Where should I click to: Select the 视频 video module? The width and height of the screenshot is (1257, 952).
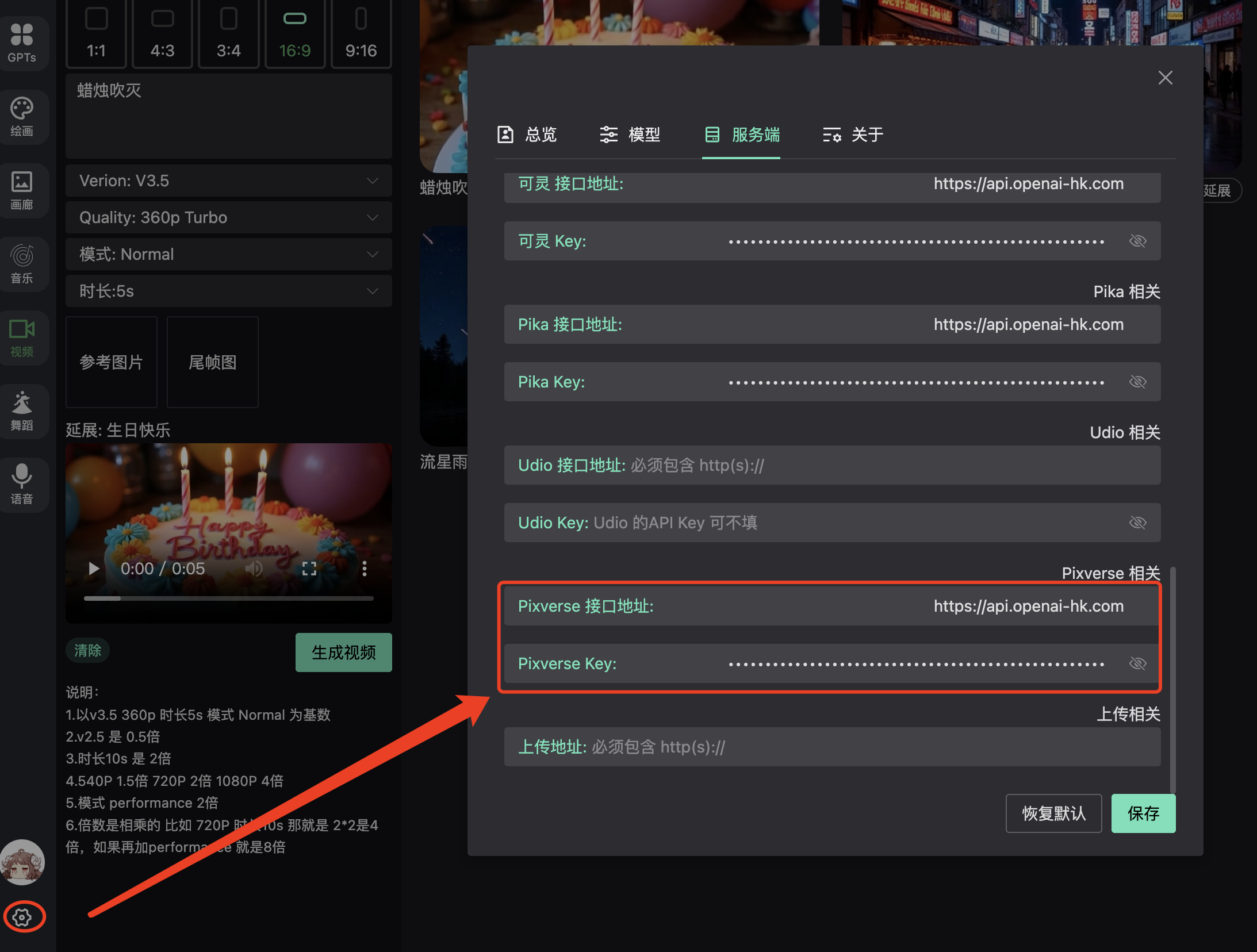pos(24,337)
